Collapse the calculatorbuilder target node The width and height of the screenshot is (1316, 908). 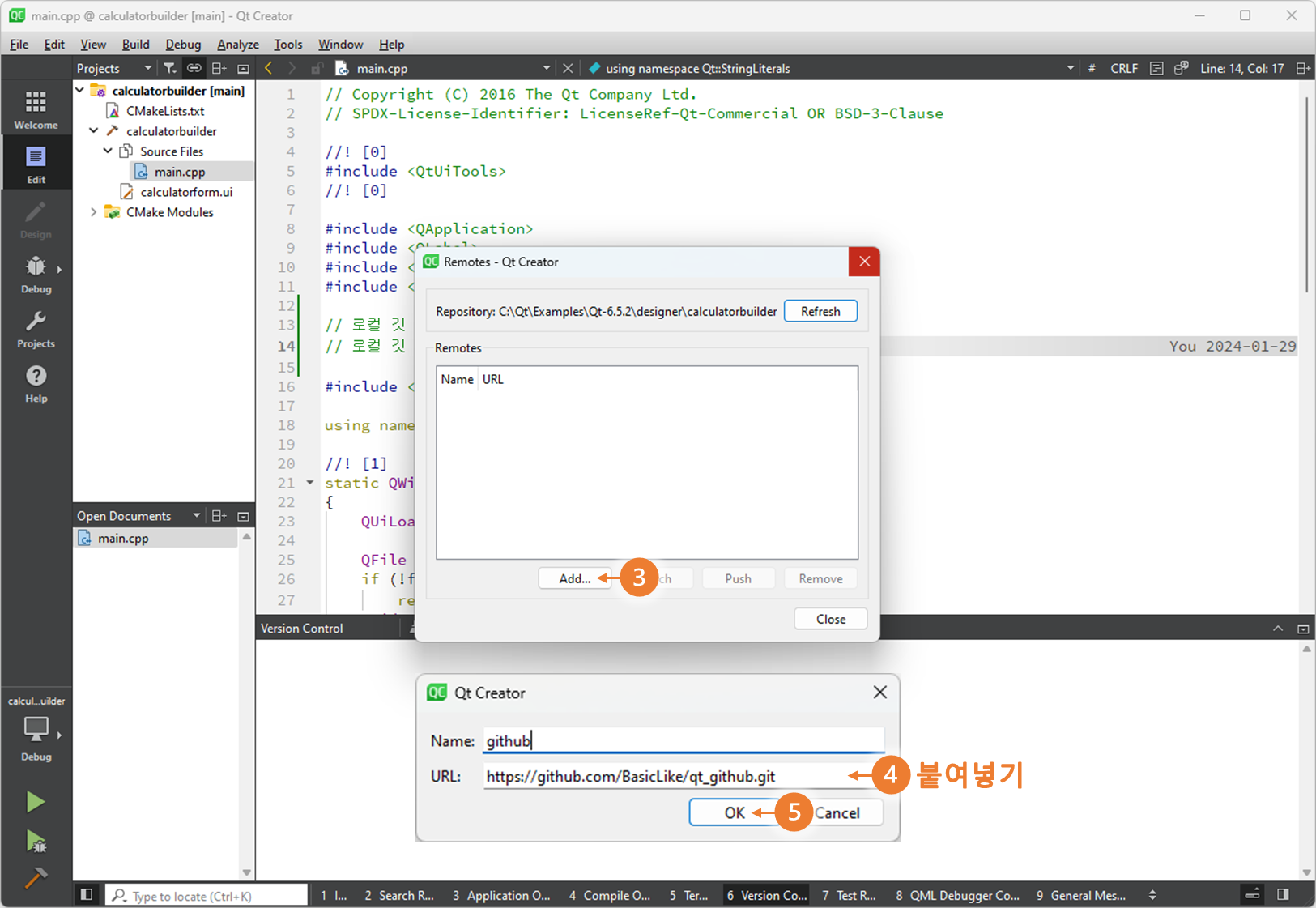click(x=94, y=130)
